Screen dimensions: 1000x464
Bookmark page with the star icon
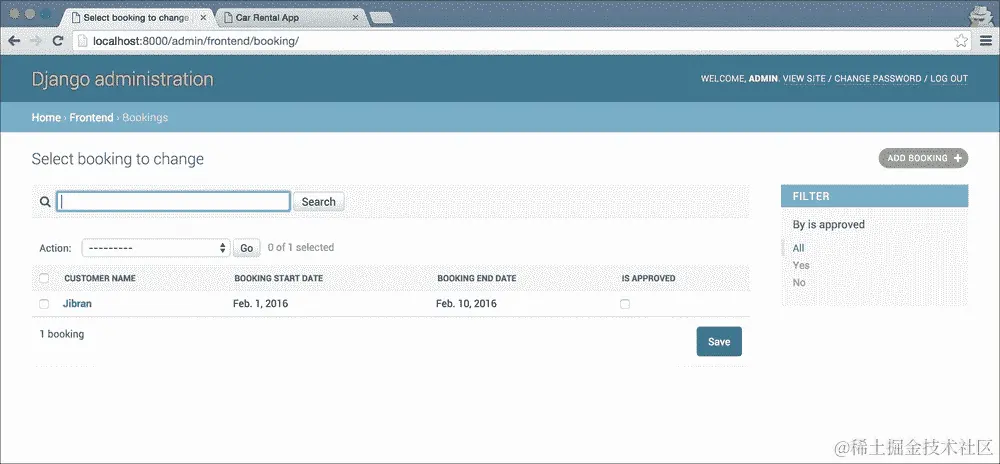coord(961,41)
